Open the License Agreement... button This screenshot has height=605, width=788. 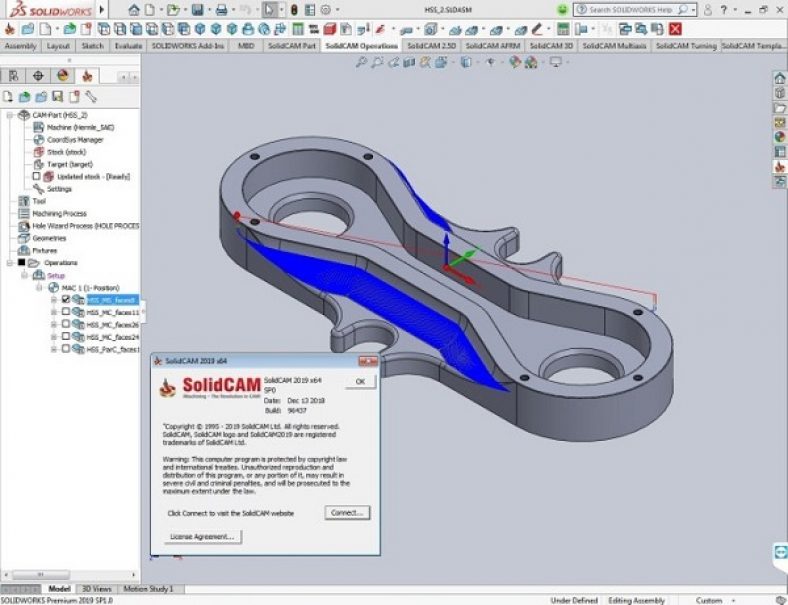pyautogui.click(x=202, y=536)
